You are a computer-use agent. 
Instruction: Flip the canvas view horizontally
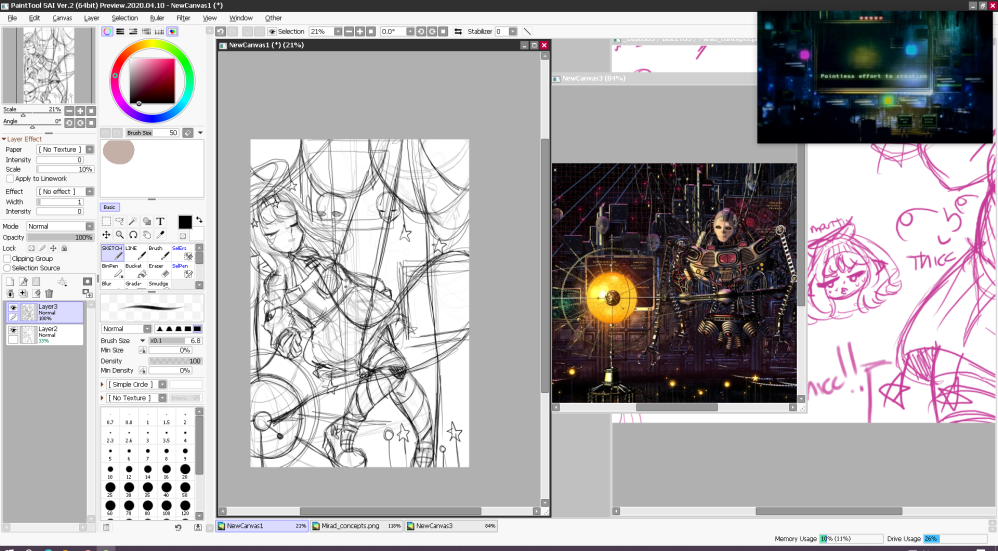458,31
